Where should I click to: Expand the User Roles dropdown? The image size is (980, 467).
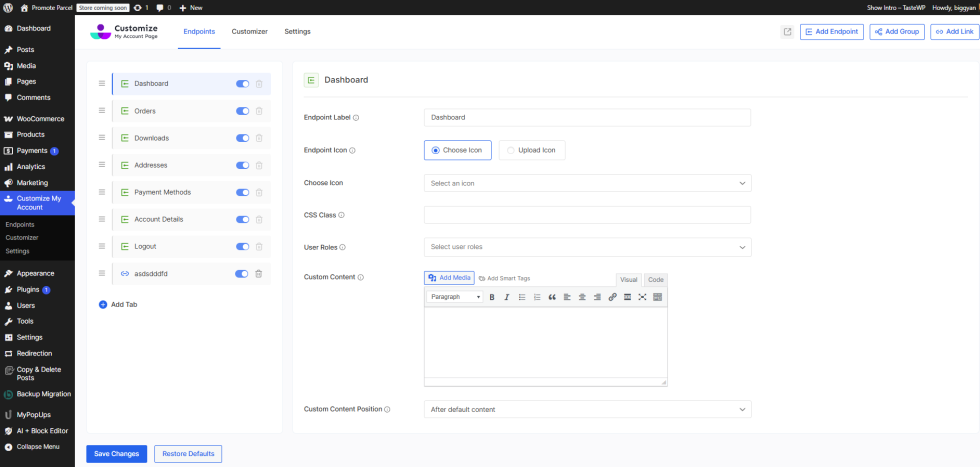(x=587, y=247)
